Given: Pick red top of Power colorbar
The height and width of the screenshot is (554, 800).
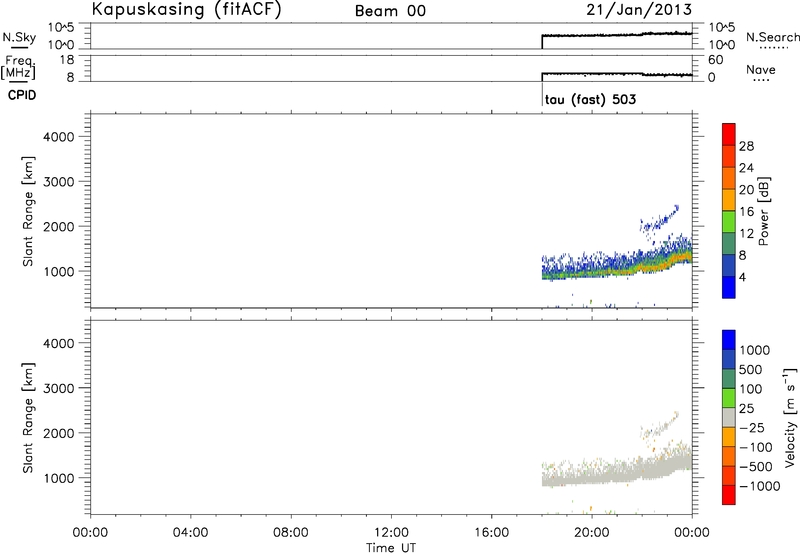Looking at the screenshot, I should point(729,134).
